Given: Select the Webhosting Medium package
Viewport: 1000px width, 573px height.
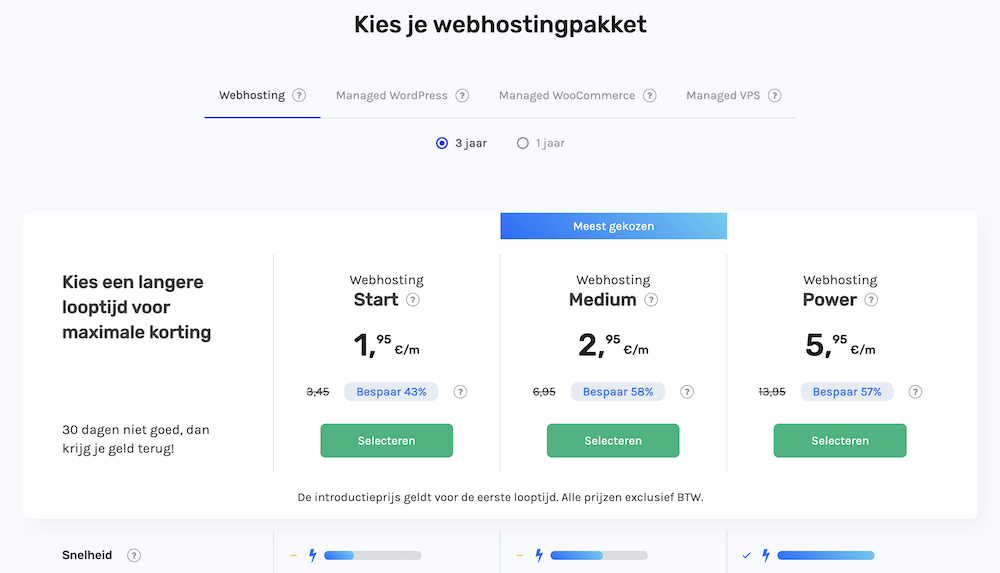Looking at the screenshot, I should click(x=613, y=441).
